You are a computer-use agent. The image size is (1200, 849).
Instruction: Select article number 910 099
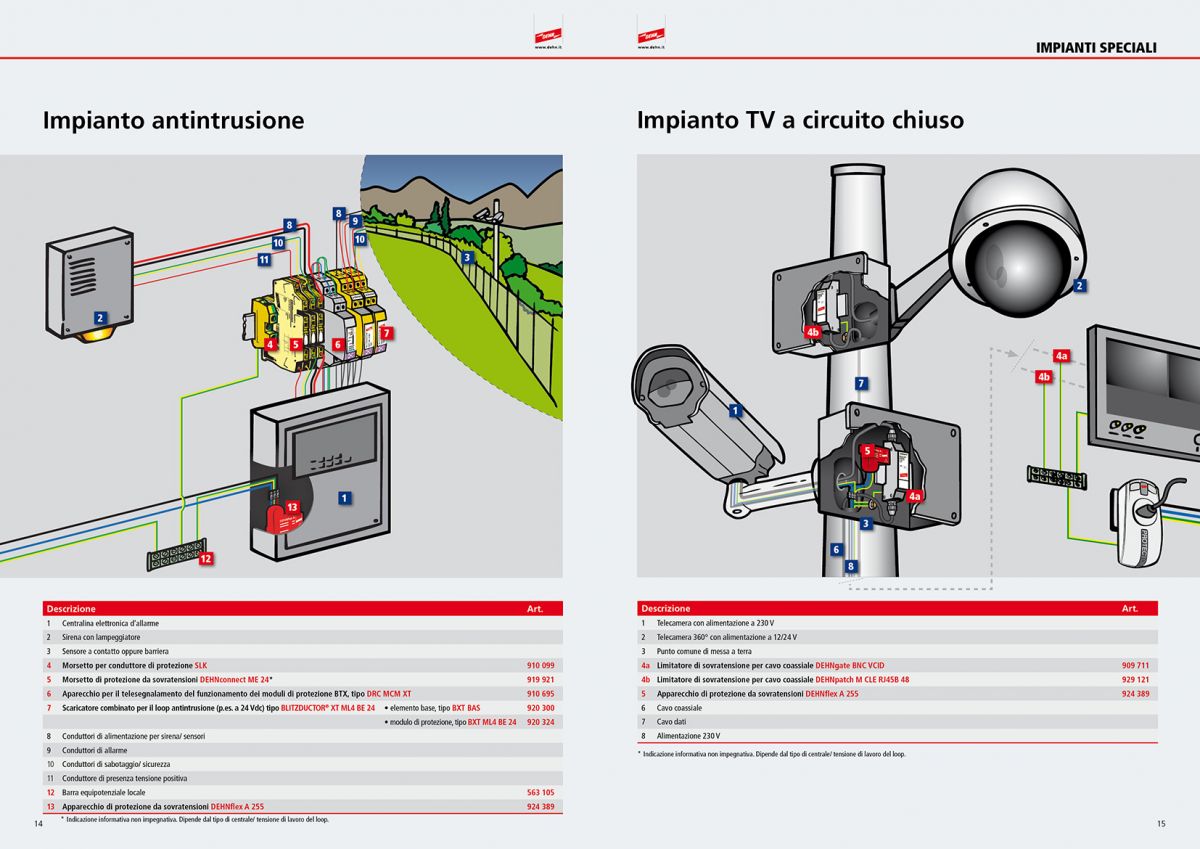point(540,665)
